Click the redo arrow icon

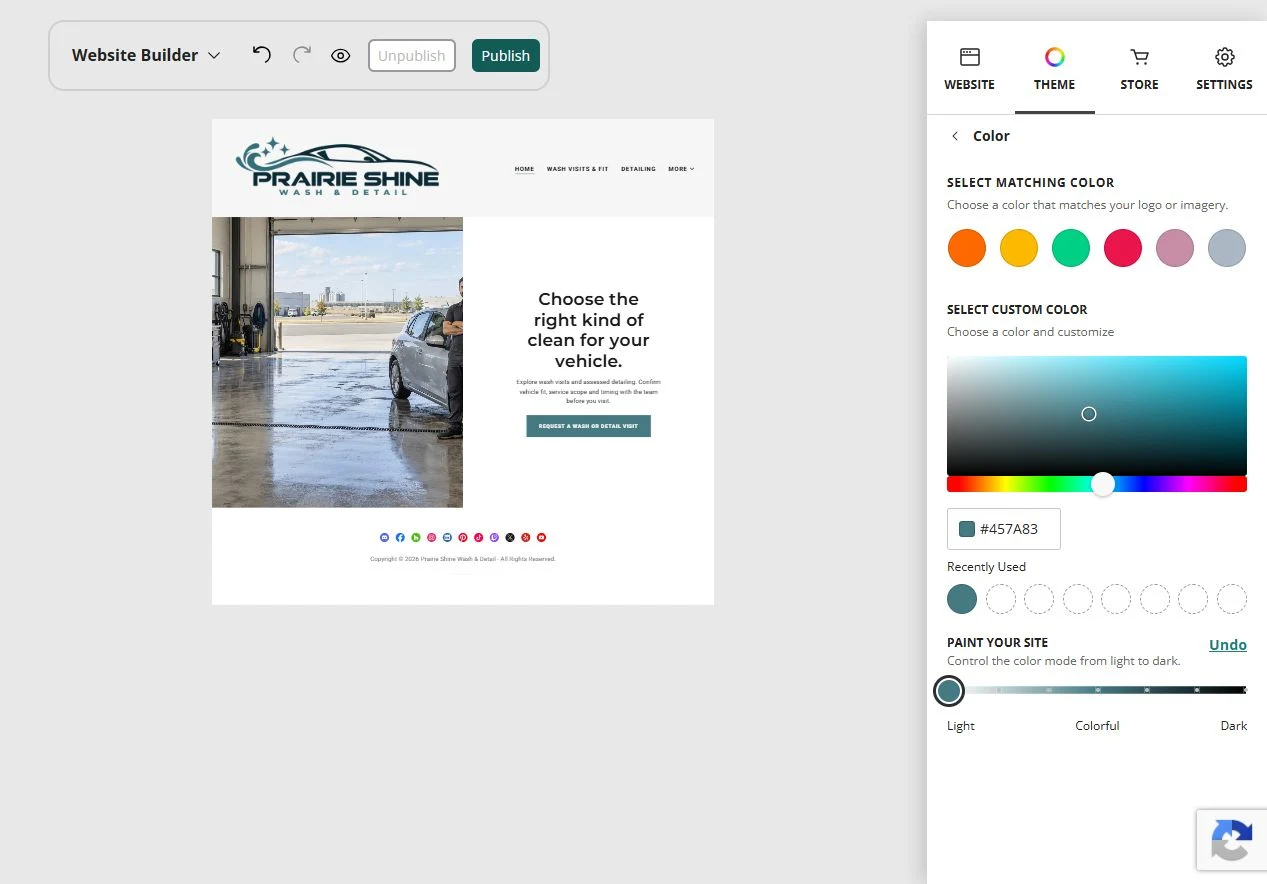(x=301, y=55)
